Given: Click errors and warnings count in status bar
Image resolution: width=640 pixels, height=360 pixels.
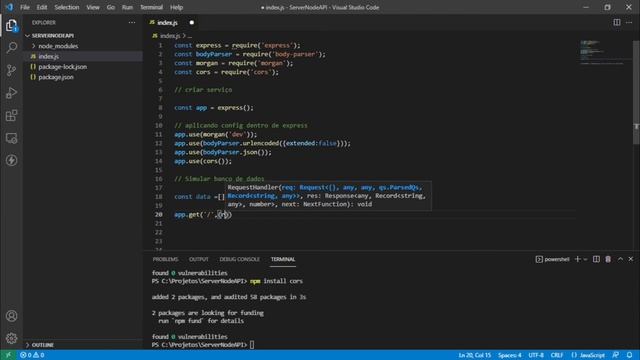Looking at the screenshot, I should 32,355.
